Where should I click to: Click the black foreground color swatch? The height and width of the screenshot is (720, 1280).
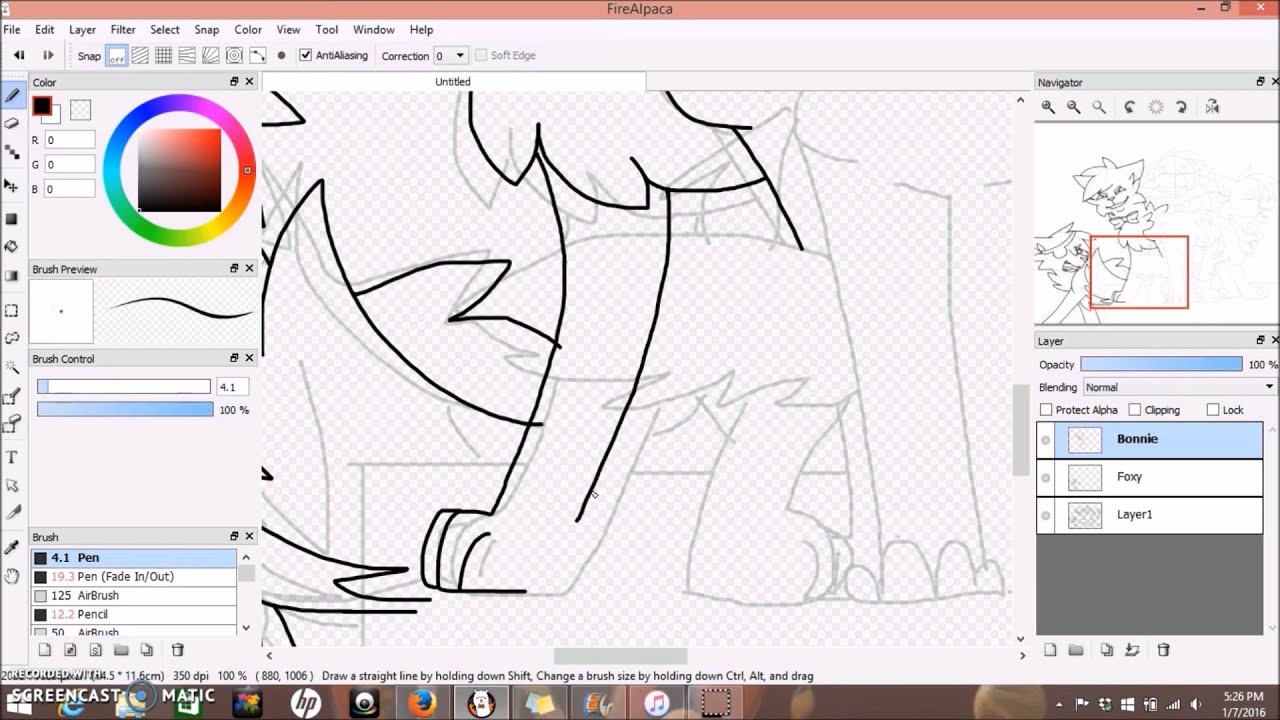click(x=41, y=105)
